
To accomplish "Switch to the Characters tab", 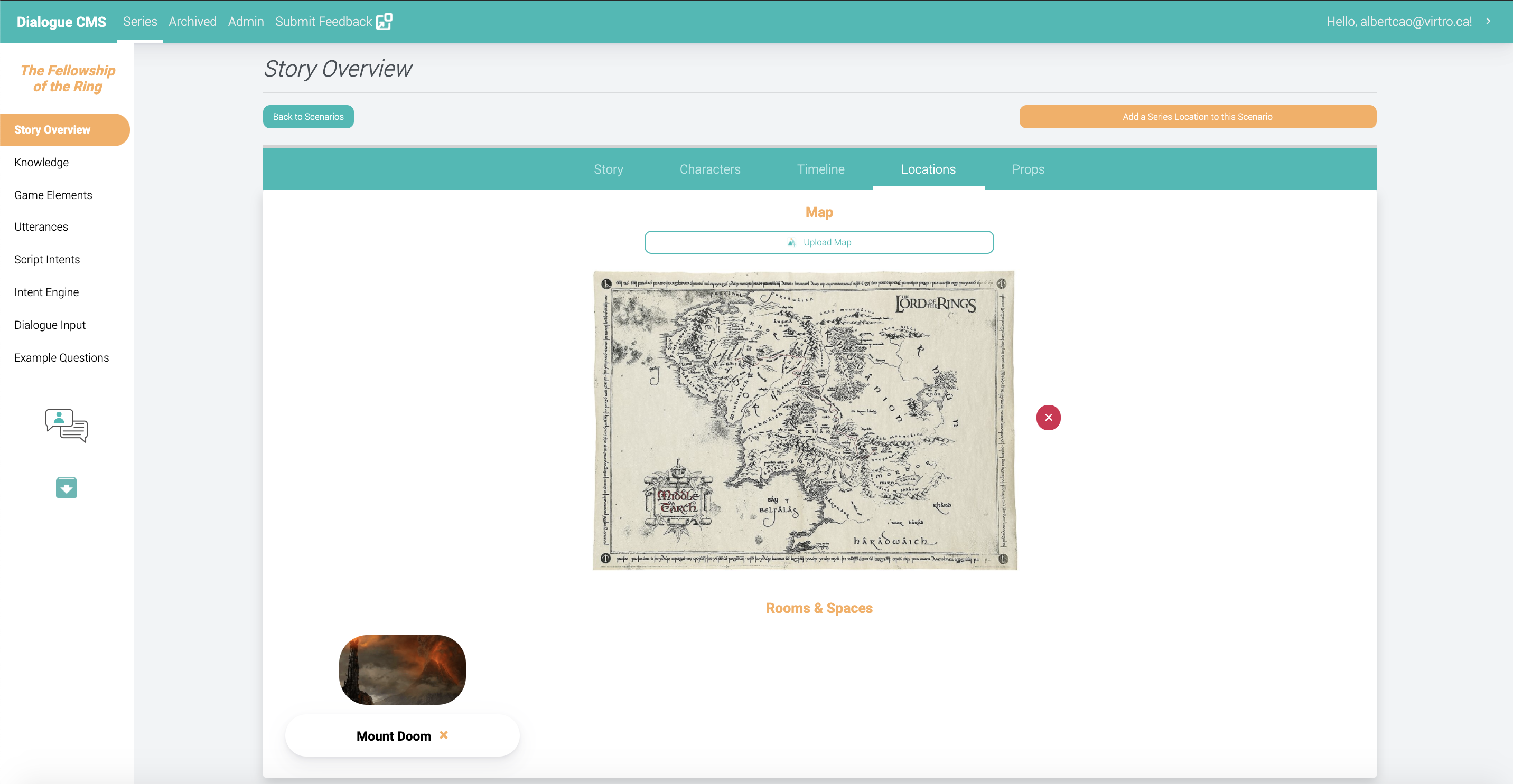I will 710,169.
